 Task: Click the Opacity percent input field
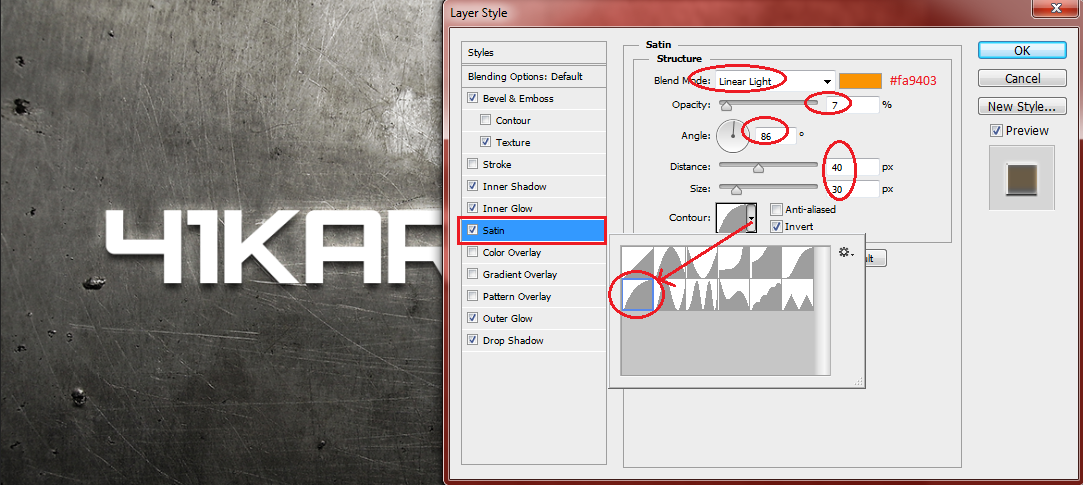click(851, 104)
